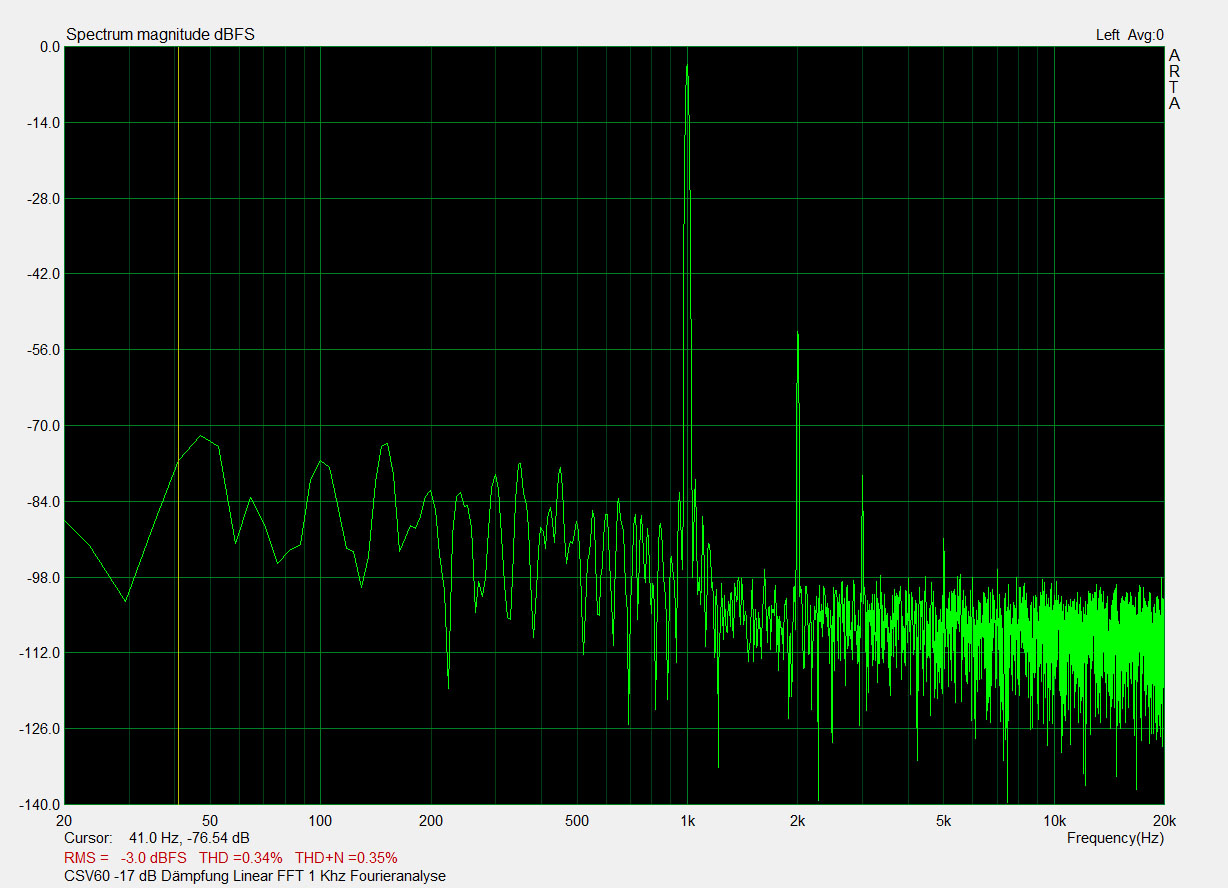Click the '50' frequency axis label
The height and width of the screenshot is (888, 1228).
pos(211,821)
